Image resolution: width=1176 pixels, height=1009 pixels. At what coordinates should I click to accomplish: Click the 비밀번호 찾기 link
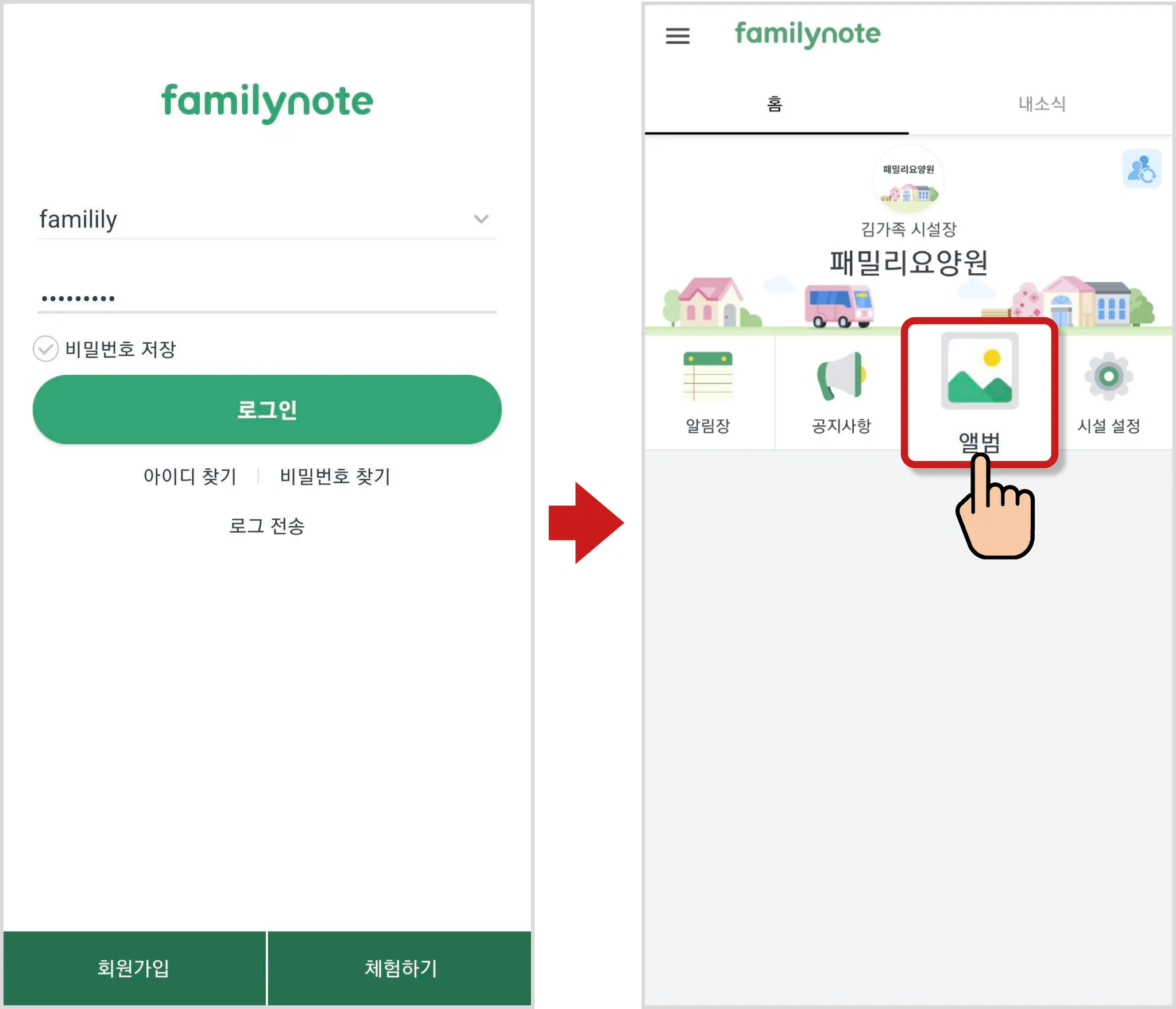point(335,476)
